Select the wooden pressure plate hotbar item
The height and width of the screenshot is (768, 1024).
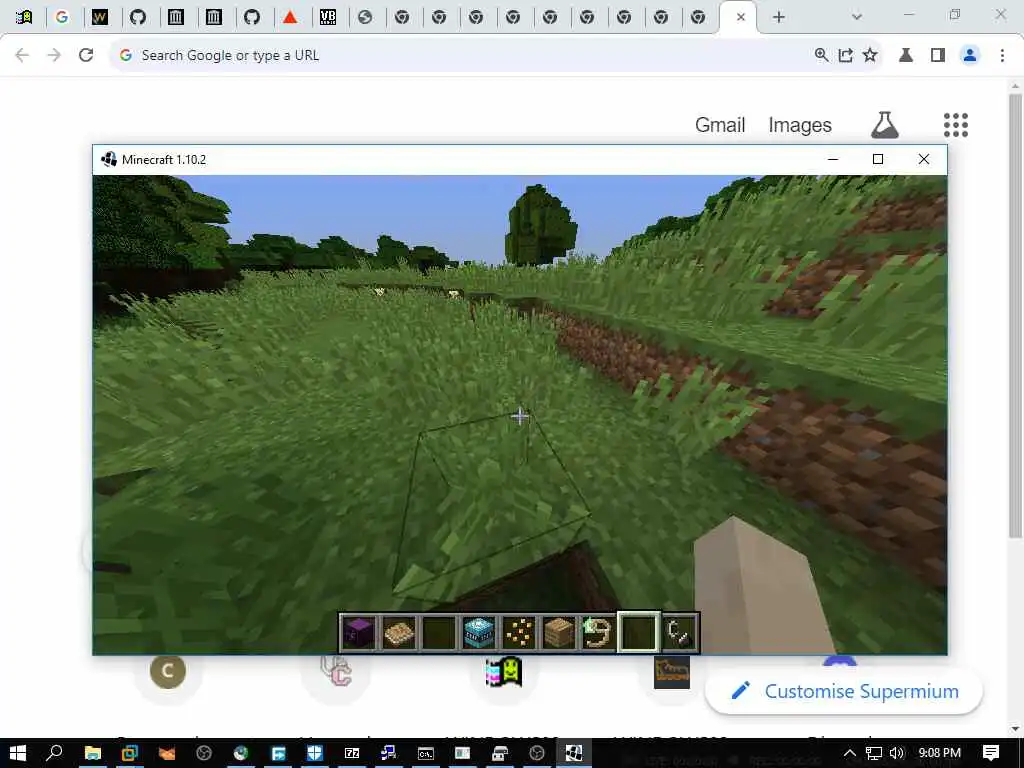point(399,633)
